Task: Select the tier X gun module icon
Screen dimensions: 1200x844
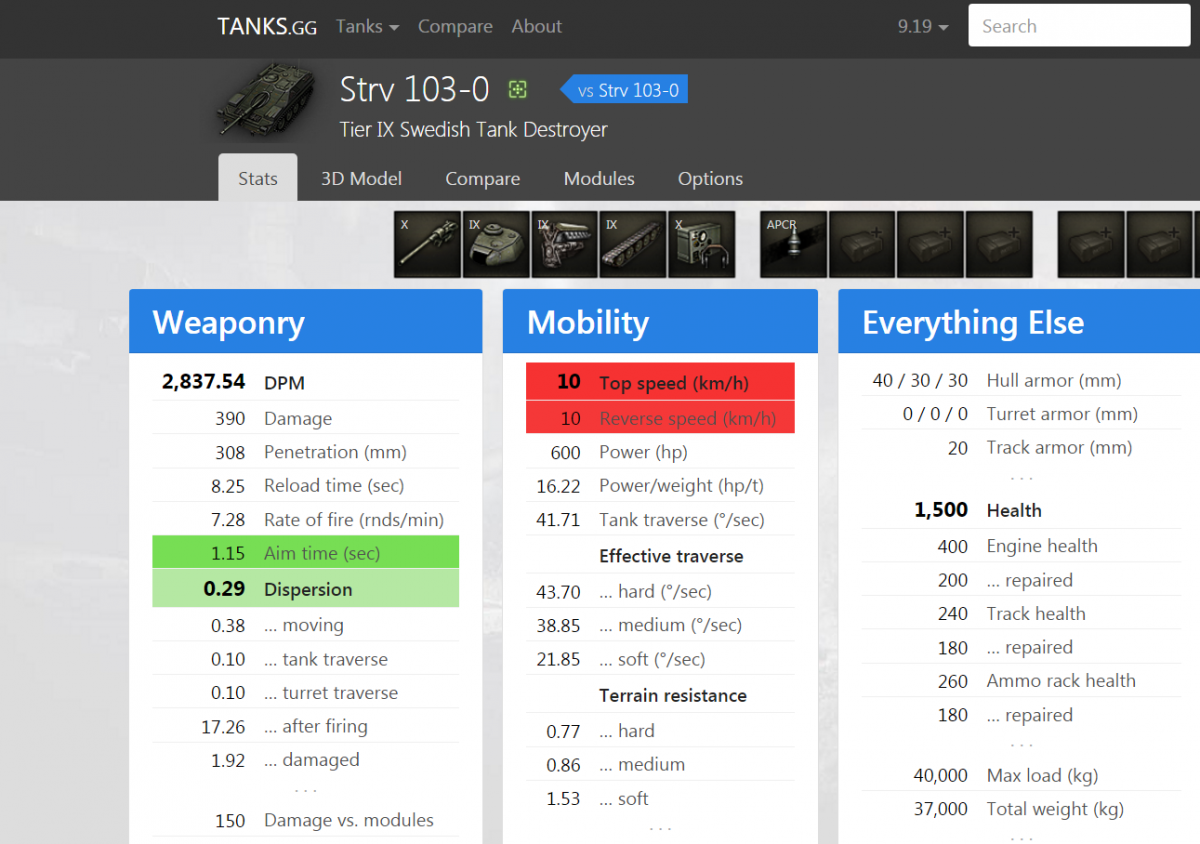Action: 427,244
